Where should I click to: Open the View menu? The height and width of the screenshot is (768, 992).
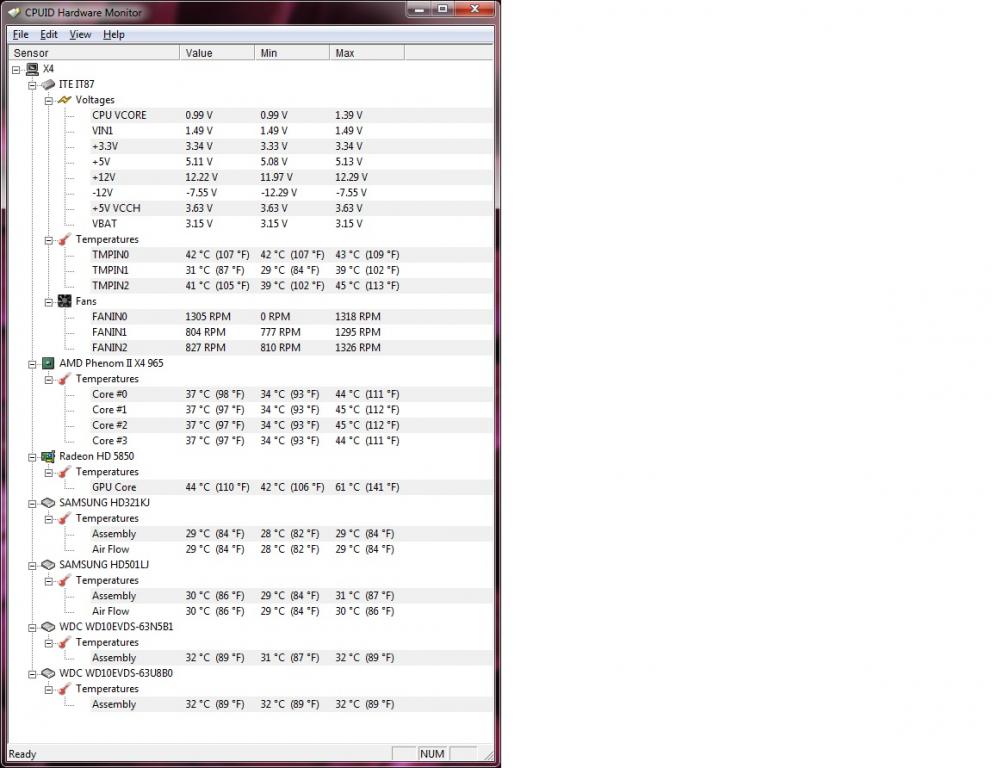(80, 35)
